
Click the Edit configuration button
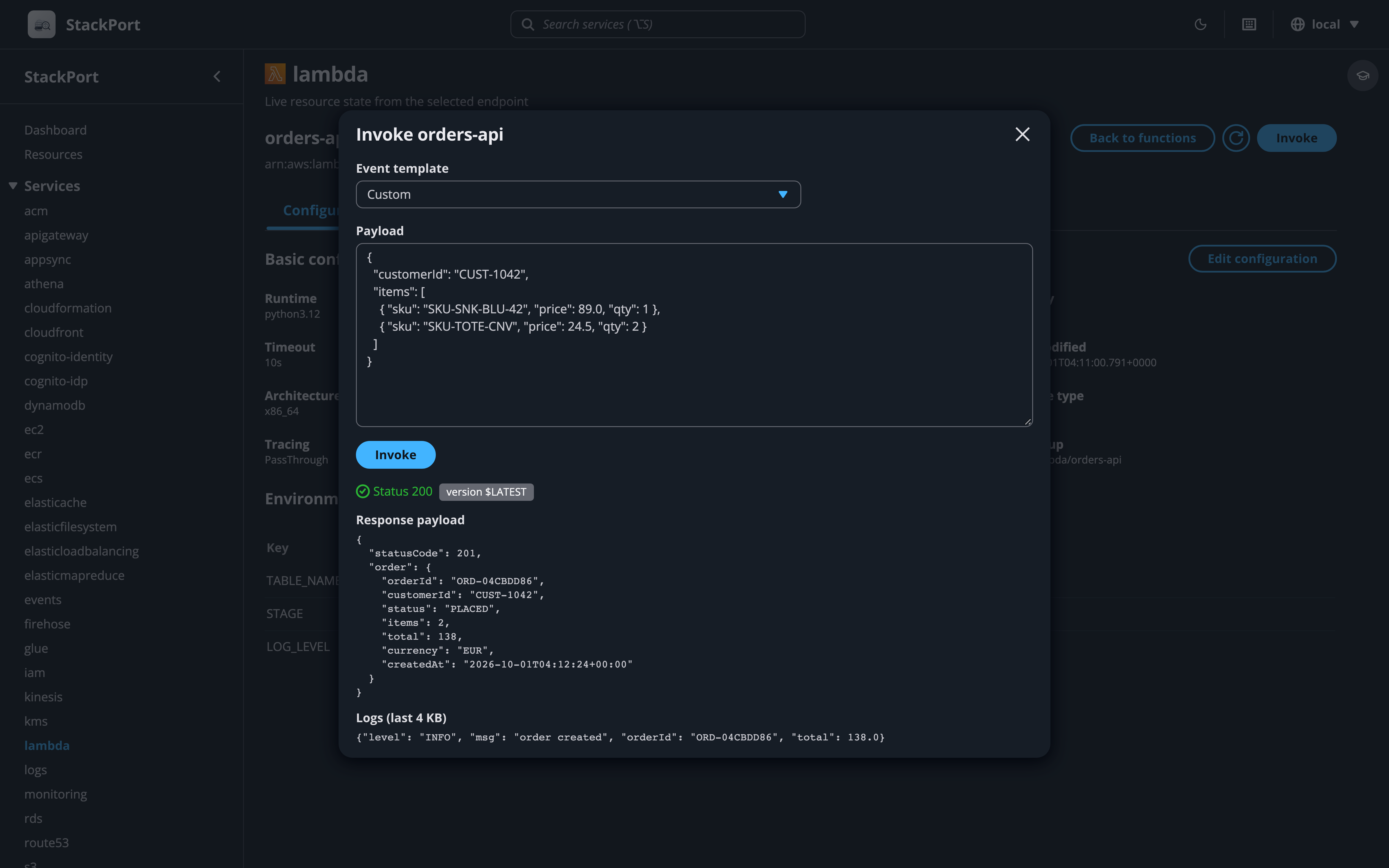click(1262, 258)
